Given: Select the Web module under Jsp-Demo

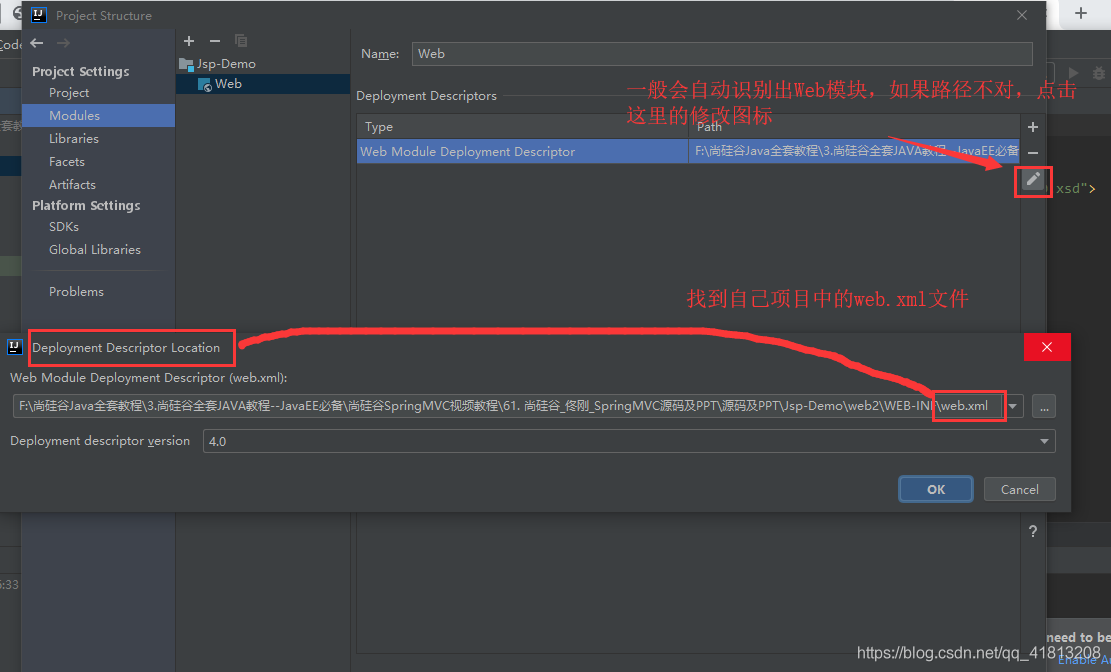Looking at the screenshot, I should (x=229, y=83).
